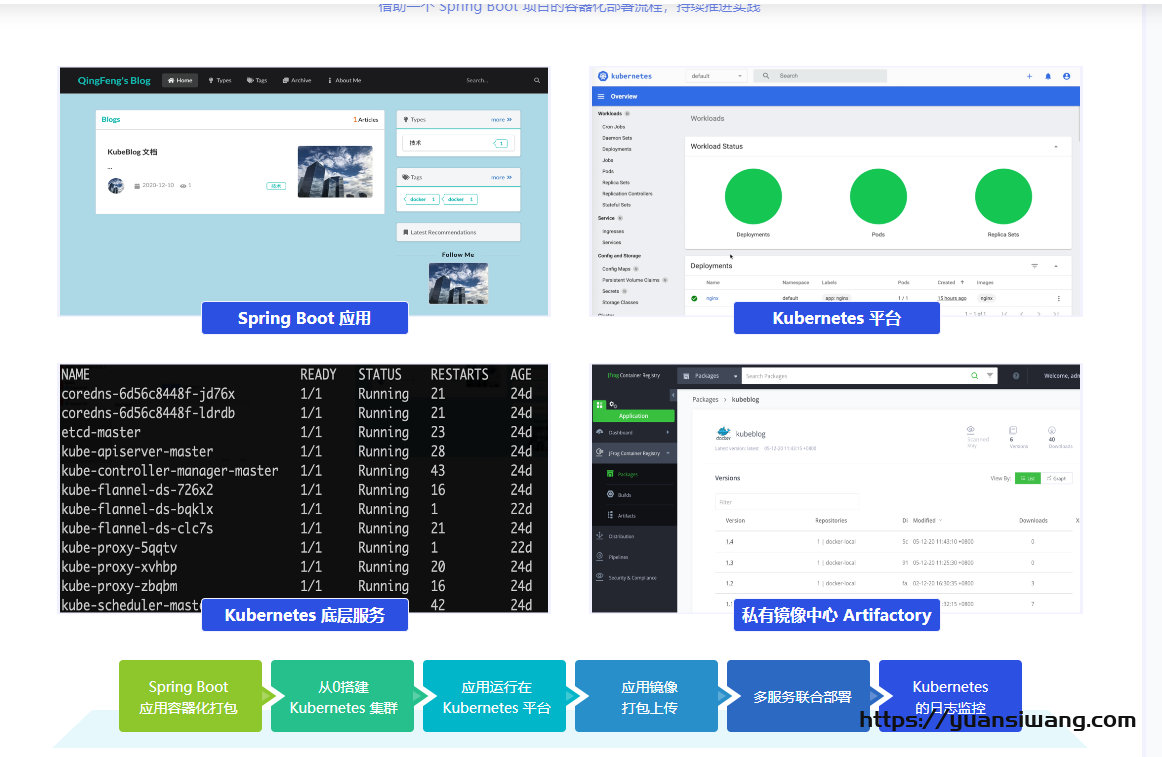The width and height of the screenshot is (1162, 757).
Task: Open the Types tab in QingFeng's Blog
Action: (220, 80)
